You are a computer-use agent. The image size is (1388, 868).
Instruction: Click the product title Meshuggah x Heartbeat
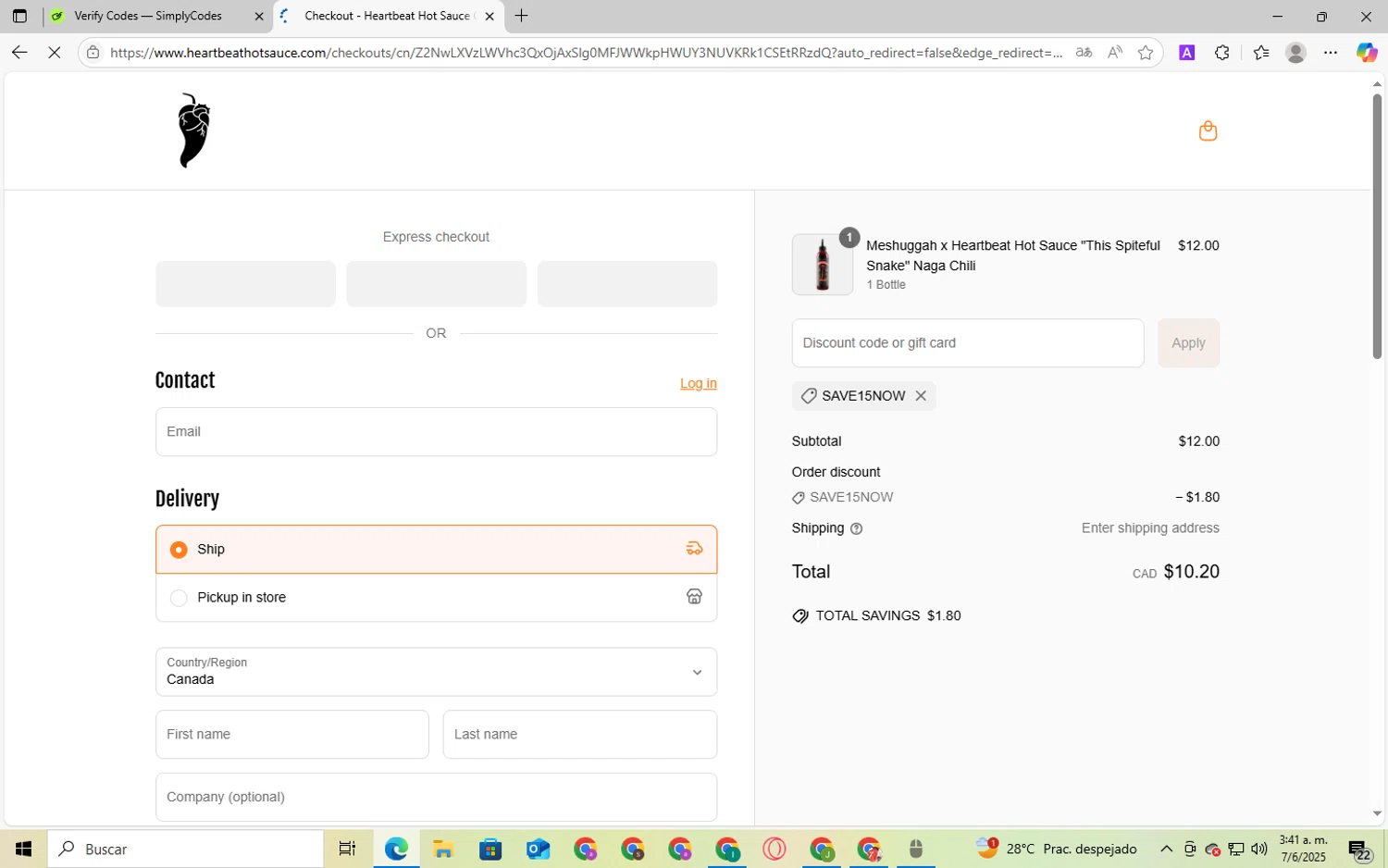click(1013, 255)
